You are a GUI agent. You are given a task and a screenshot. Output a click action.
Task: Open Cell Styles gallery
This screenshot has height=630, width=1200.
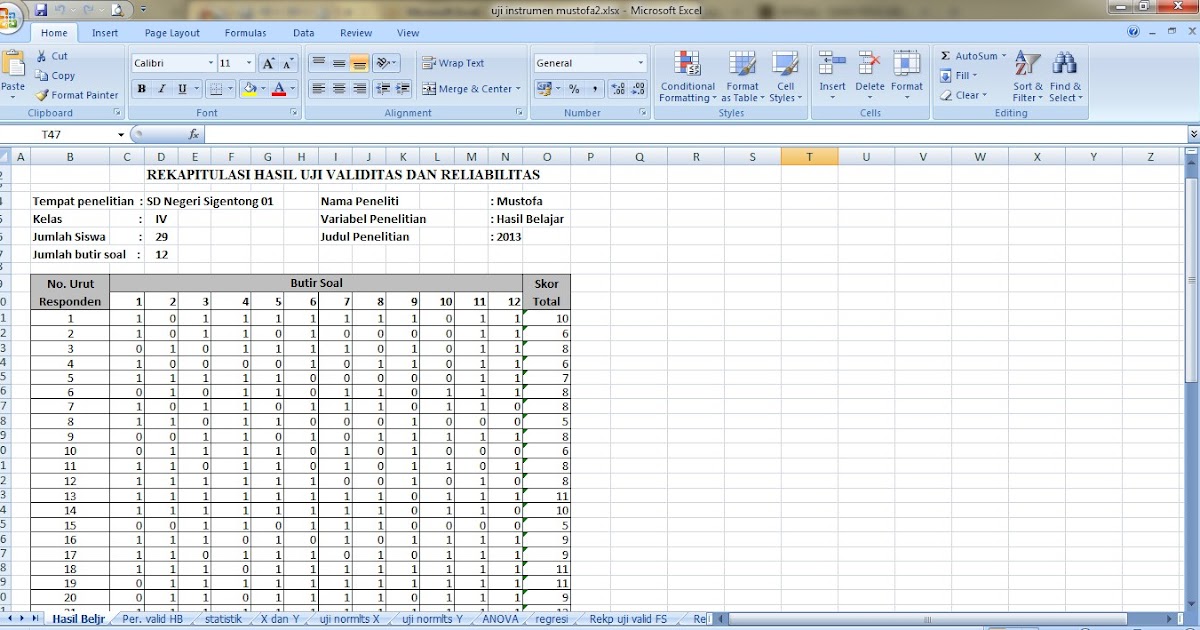pyautogui.click(x=785, y=76)
